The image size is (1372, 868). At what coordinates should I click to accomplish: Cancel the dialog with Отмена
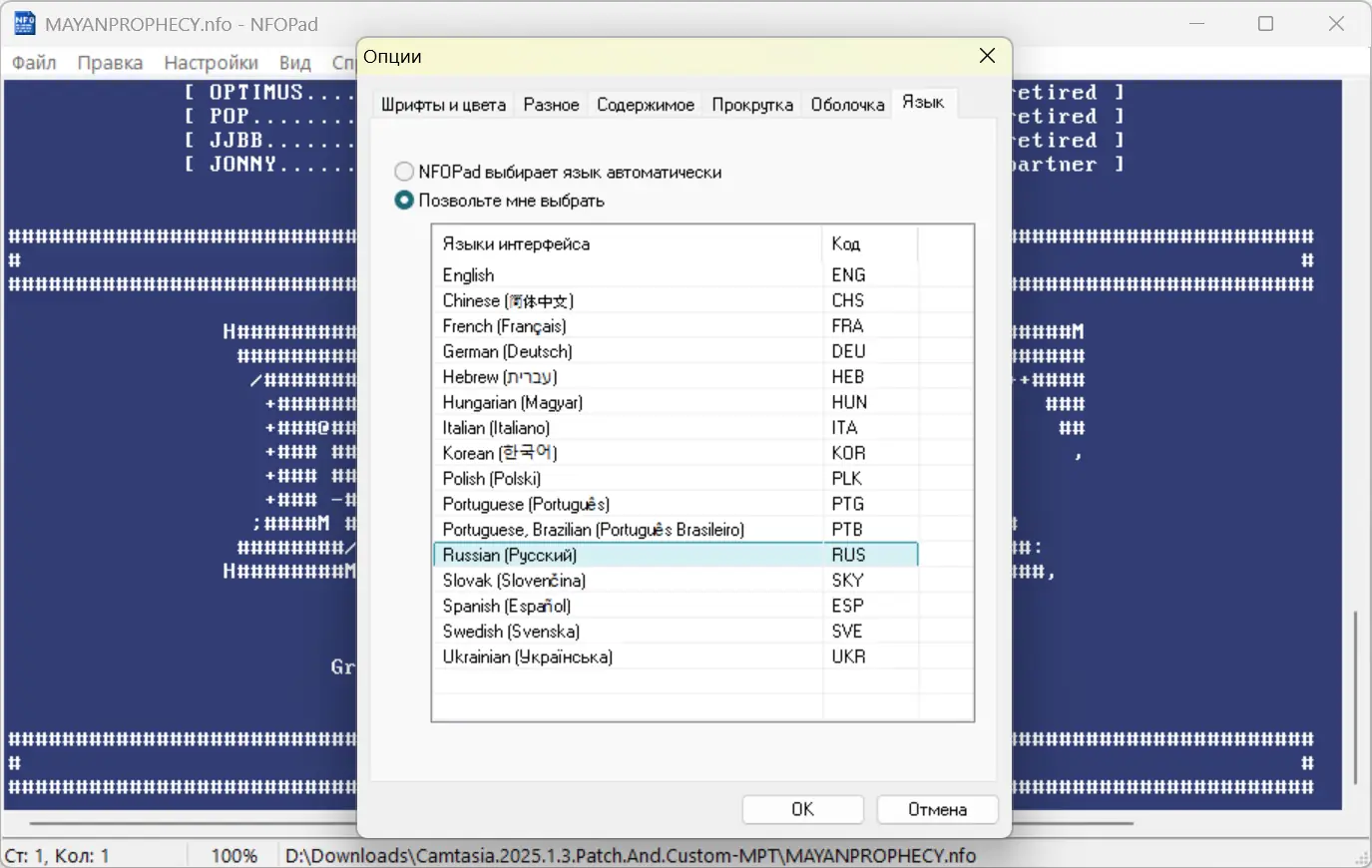[937, 809]
